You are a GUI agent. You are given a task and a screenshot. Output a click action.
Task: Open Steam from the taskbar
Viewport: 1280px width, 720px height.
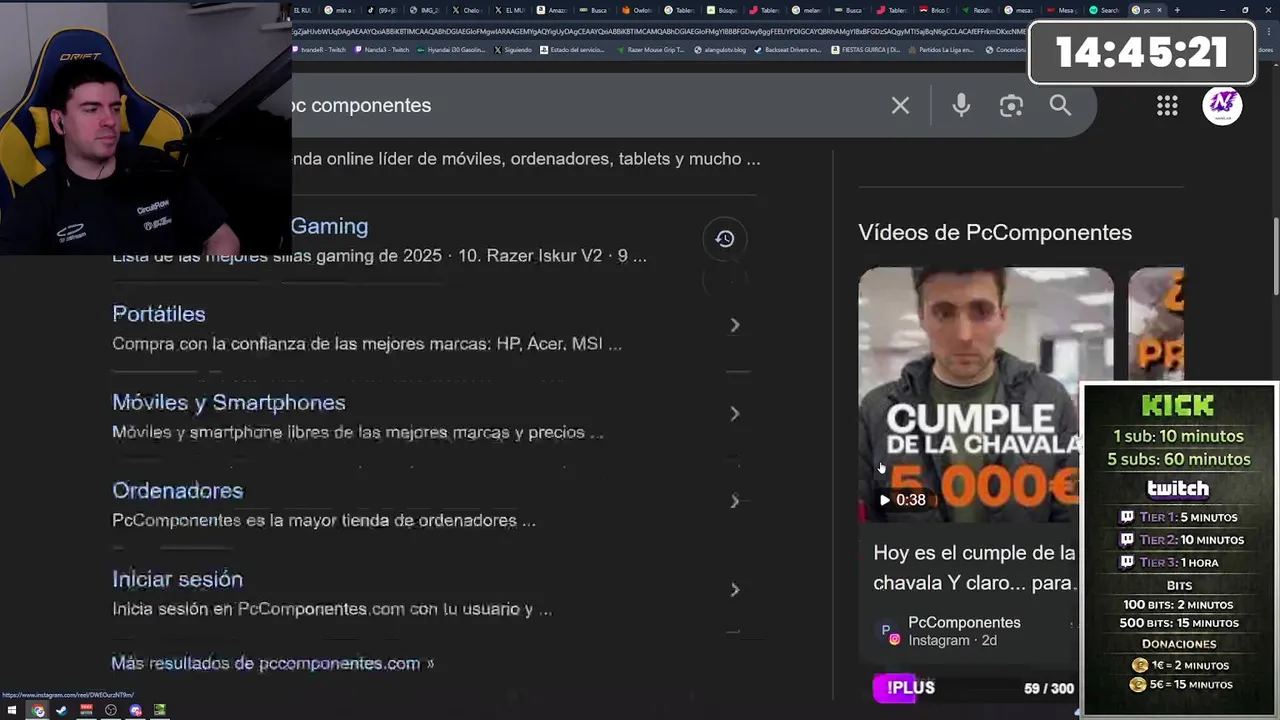click(x=61, y=710)
